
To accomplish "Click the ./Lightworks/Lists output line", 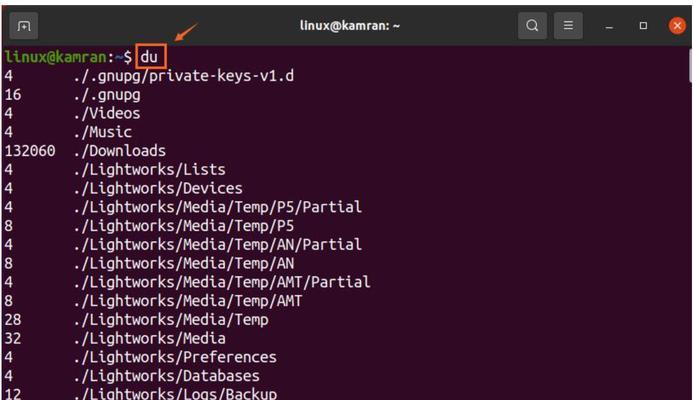I will [115, 169].
